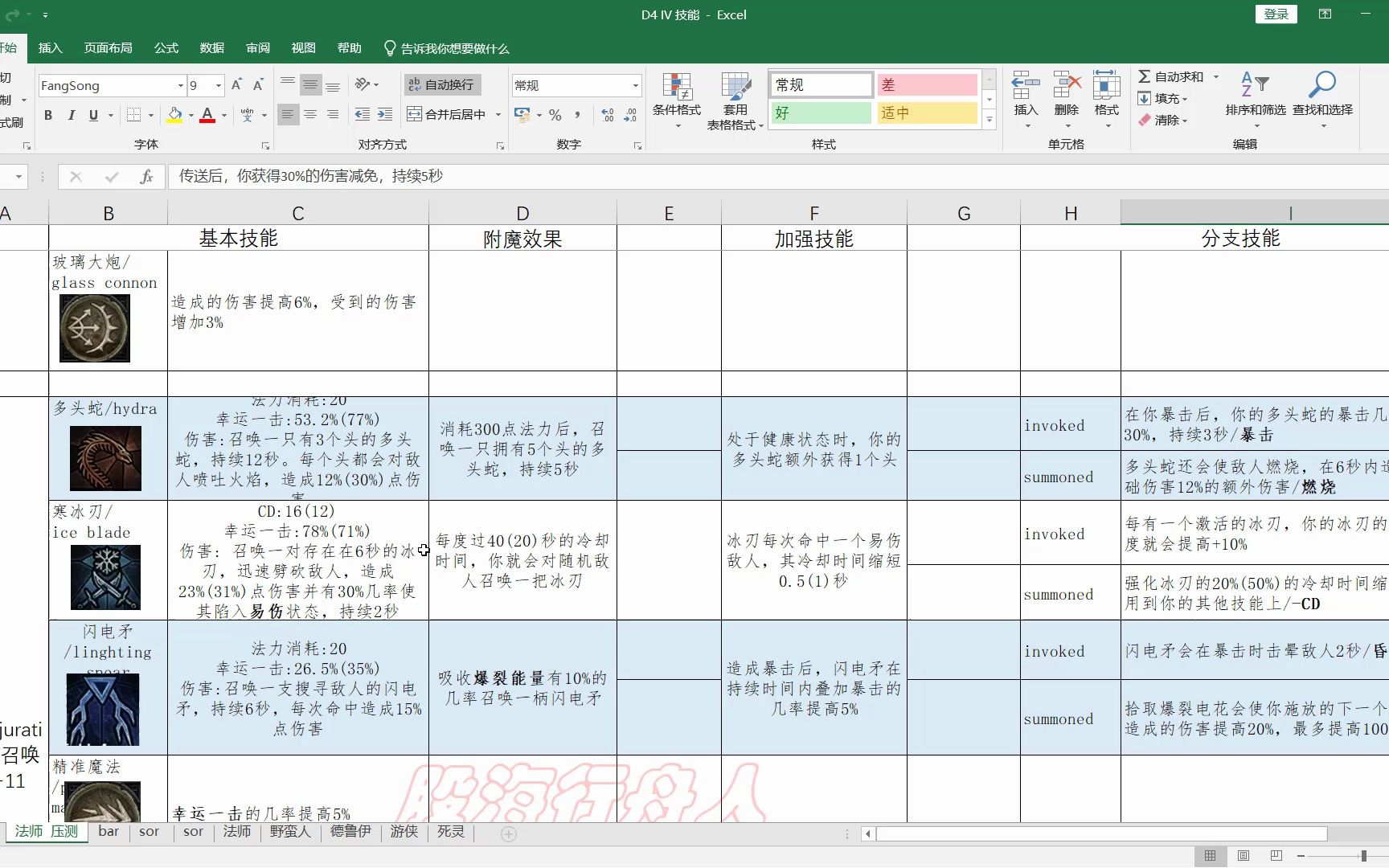
Task: Click Merge and Center (合并后居中)
Action: pos(447,115)
